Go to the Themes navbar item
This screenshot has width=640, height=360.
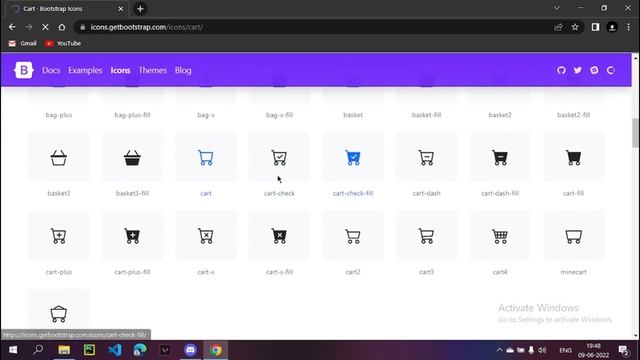(153, 70)
